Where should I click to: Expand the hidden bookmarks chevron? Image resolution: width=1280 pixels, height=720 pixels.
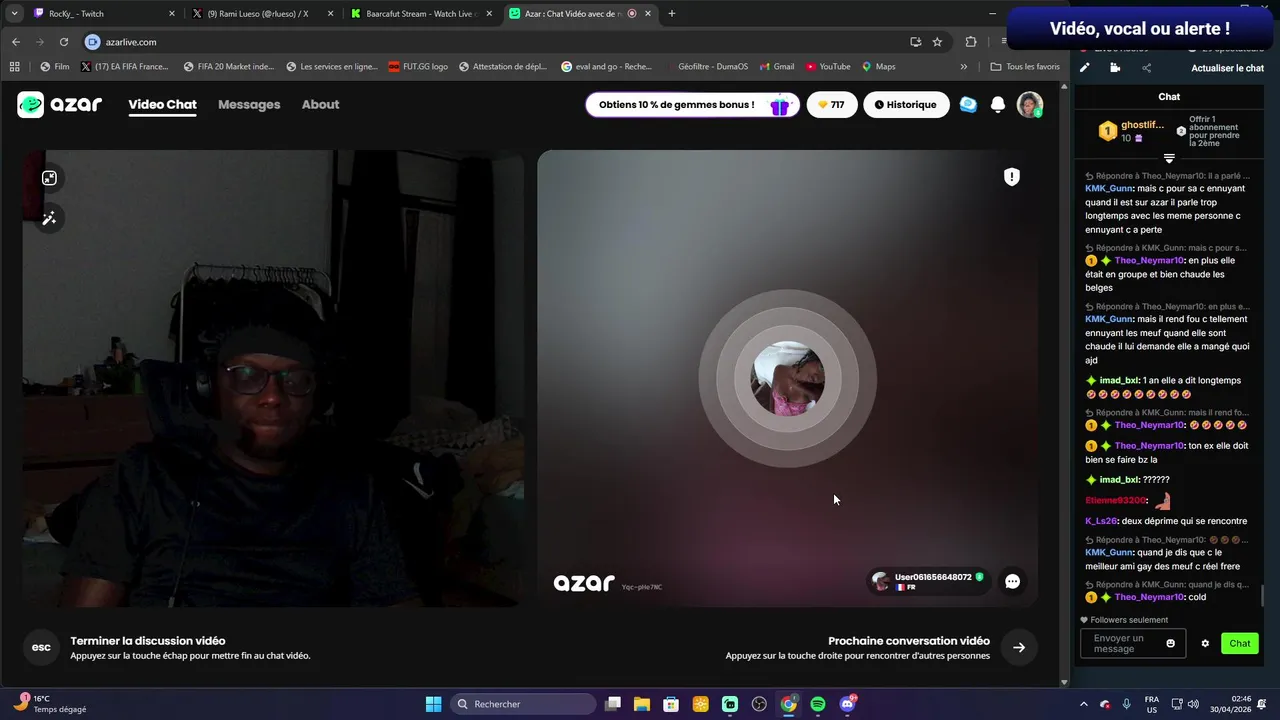(963, 67)
